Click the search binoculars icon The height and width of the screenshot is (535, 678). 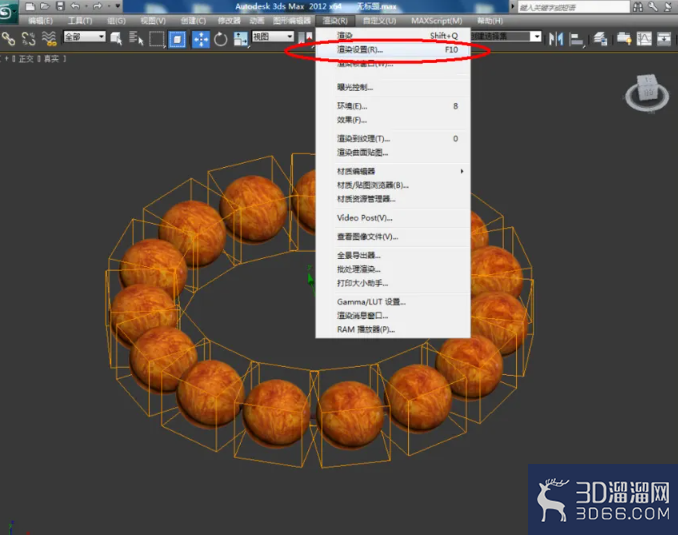[638, 6]
